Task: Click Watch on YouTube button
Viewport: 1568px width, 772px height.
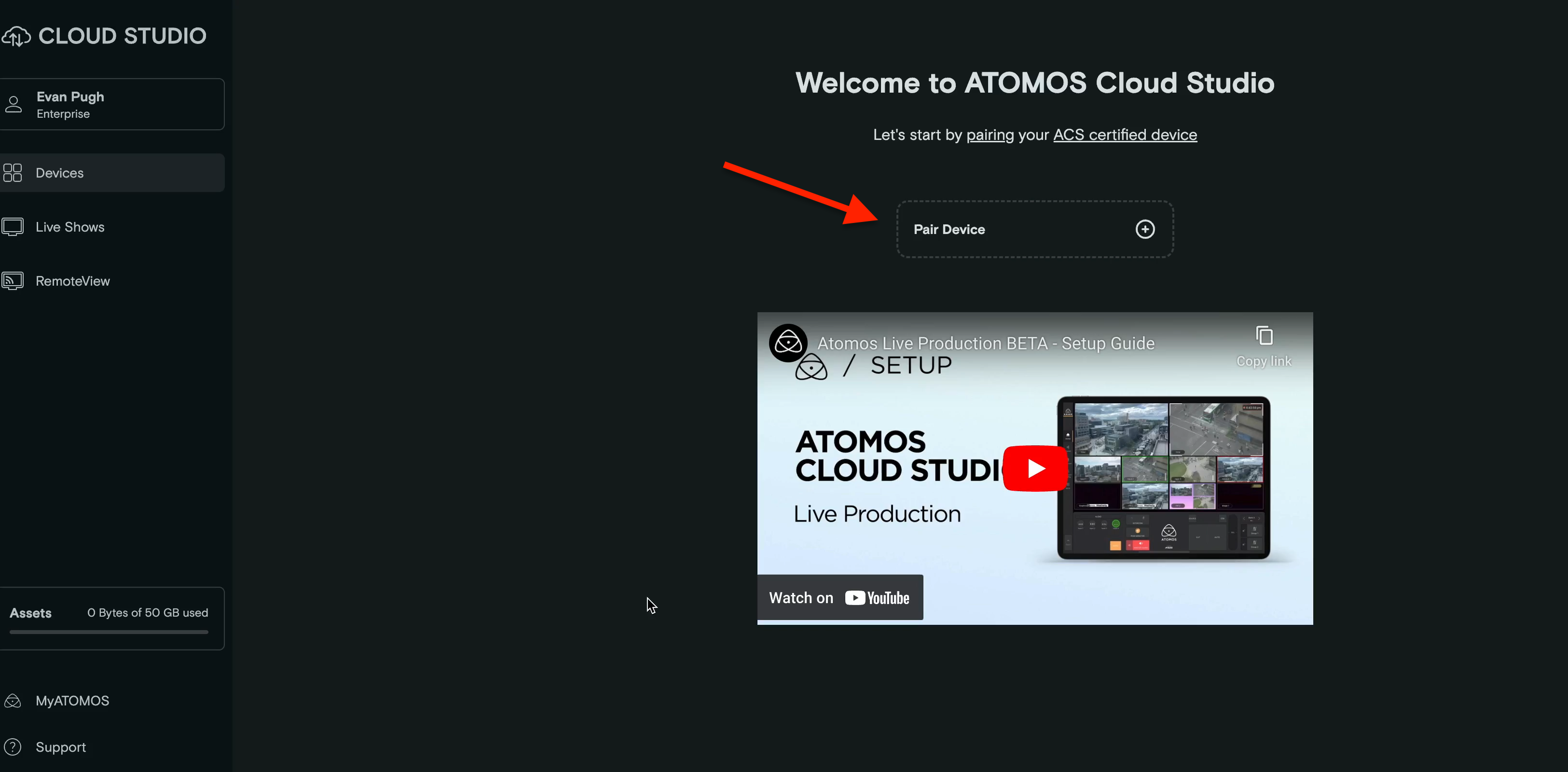Action: (x=840, y=597)
